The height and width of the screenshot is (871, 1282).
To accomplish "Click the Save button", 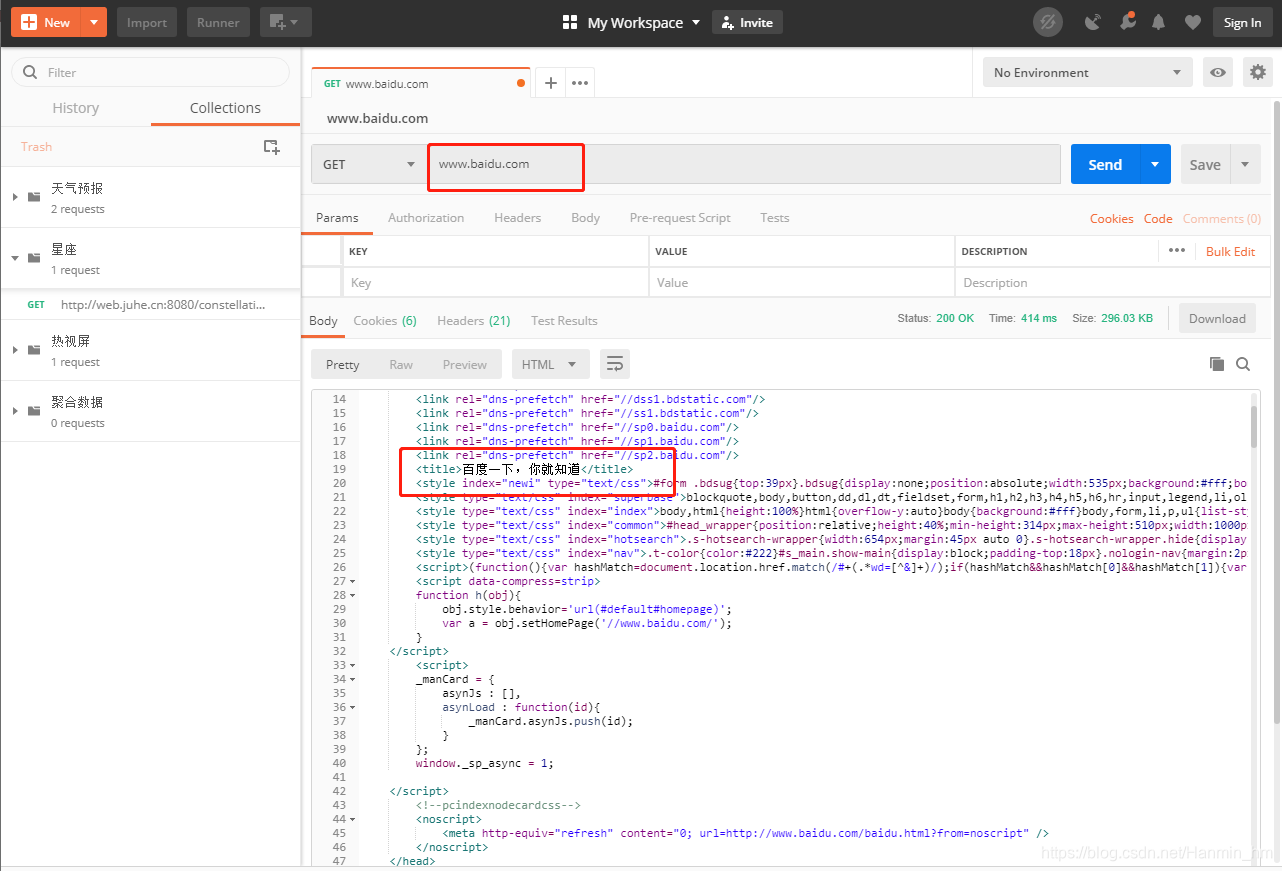I will coord(1205,164).
